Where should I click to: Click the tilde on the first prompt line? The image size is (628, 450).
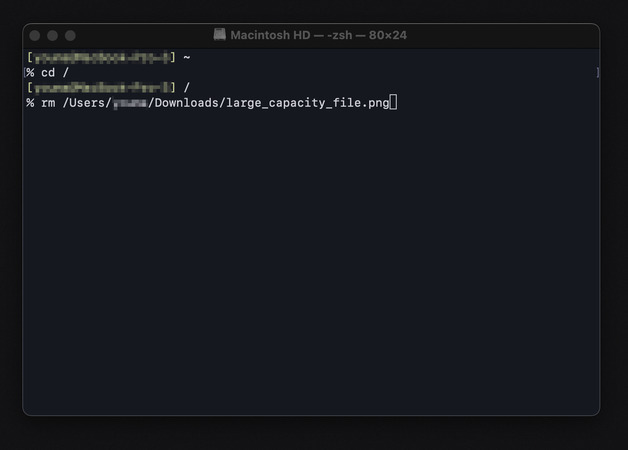187,58
